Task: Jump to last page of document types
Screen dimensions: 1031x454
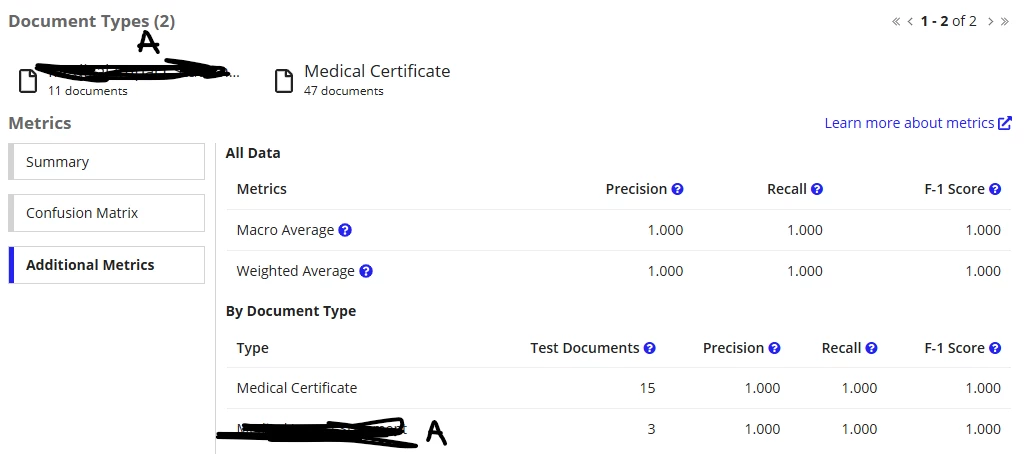Action: coord(1005,22)
